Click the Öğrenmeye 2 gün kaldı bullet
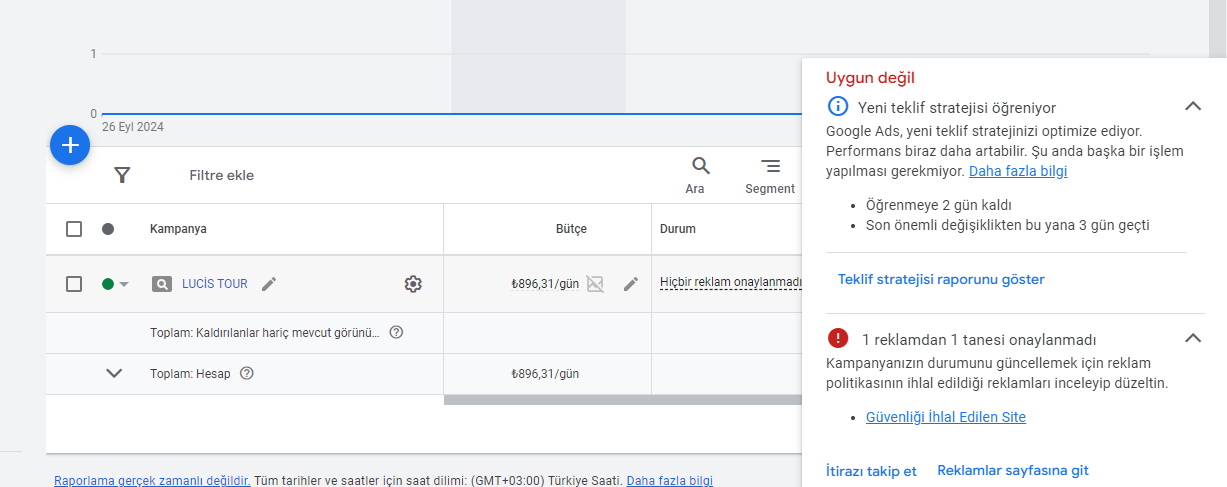 937,205
